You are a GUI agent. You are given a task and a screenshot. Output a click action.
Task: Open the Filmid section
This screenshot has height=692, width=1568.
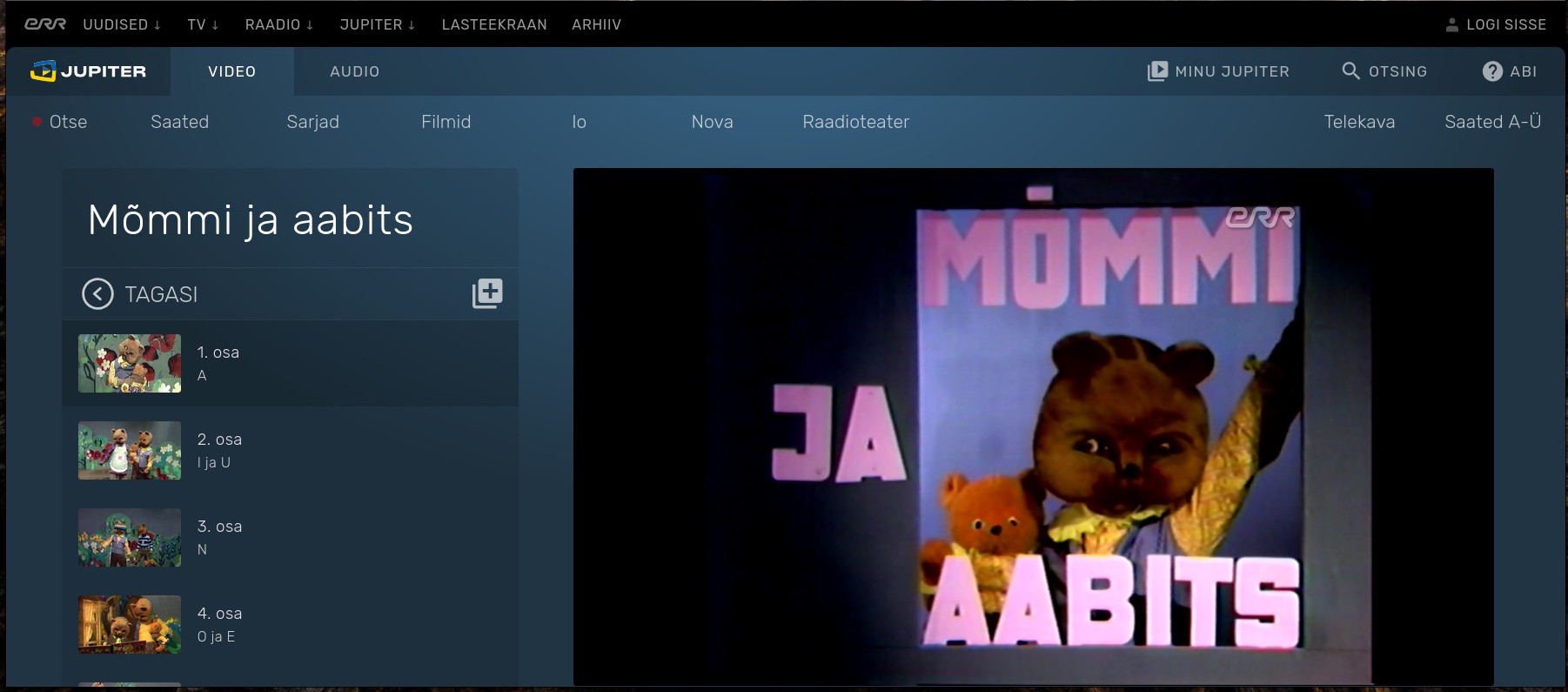tap(446, 122)
